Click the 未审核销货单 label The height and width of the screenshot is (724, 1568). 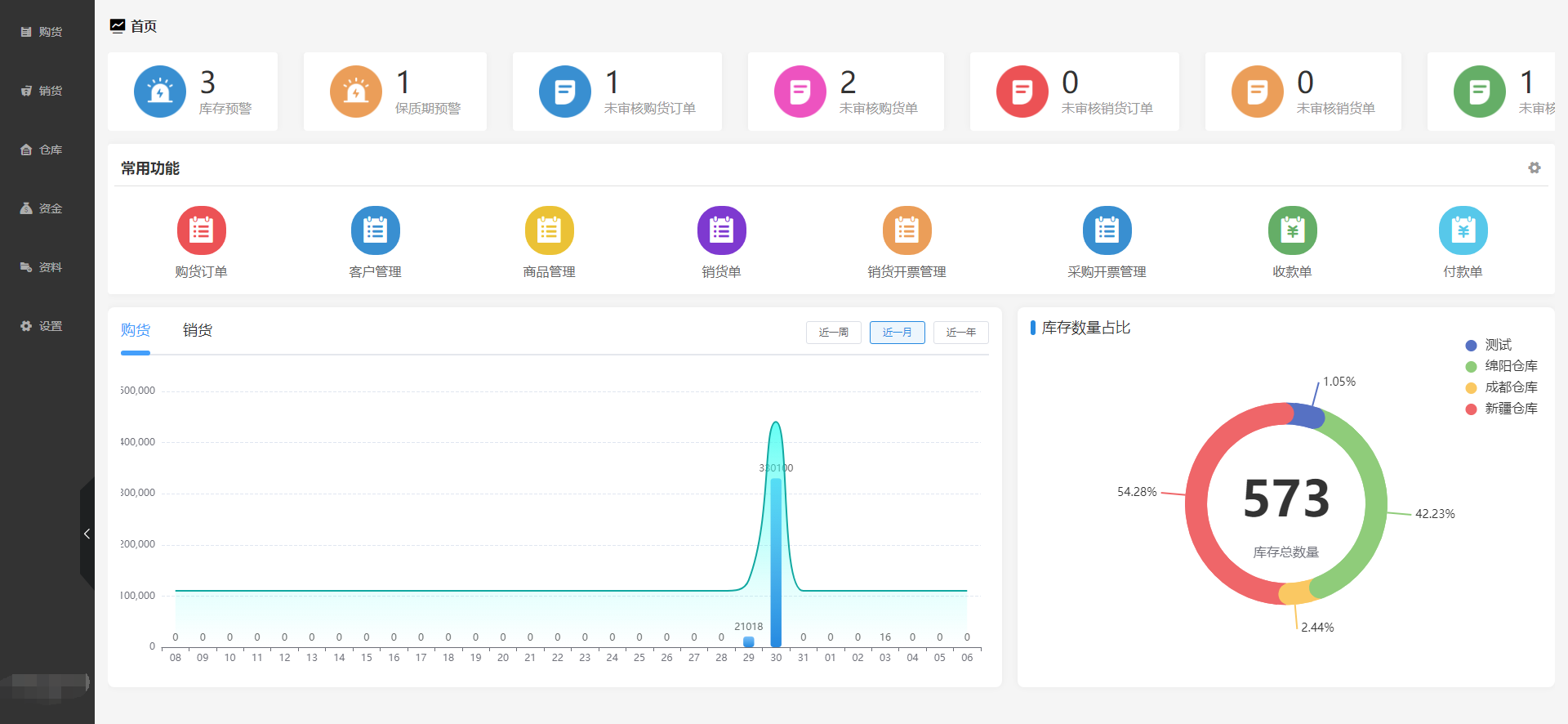click(x=1336, y=109)
